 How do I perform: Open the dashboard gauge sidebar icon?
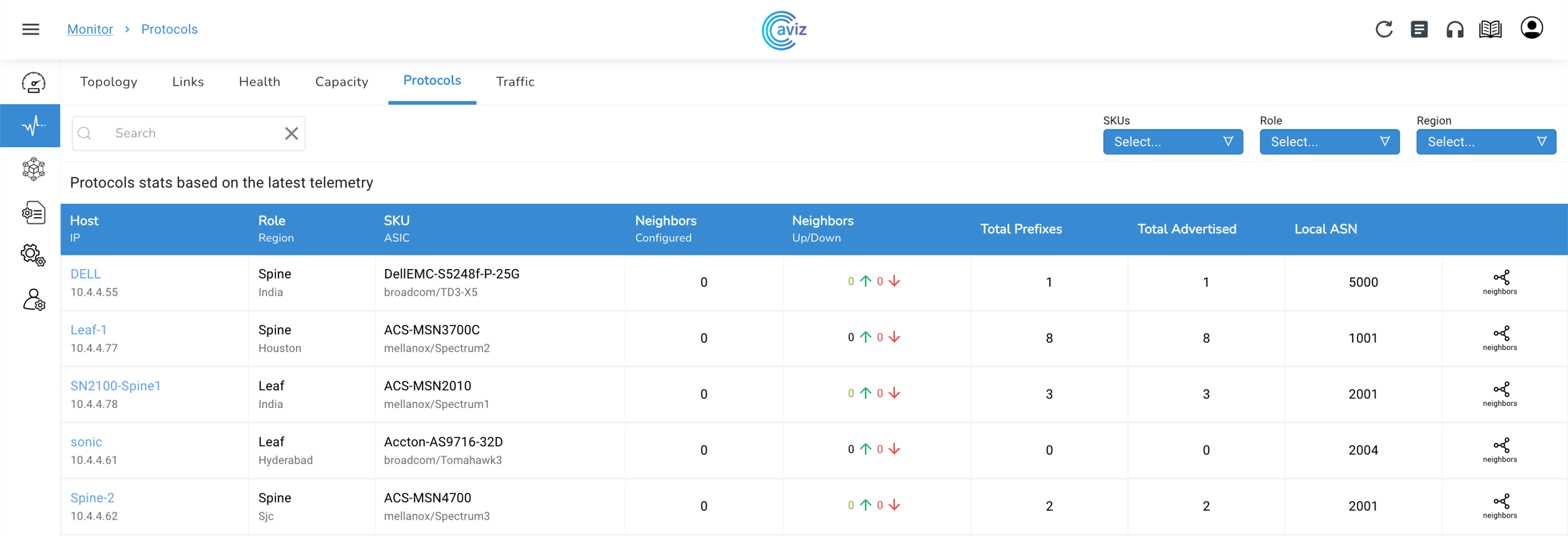tap(33, 83)
